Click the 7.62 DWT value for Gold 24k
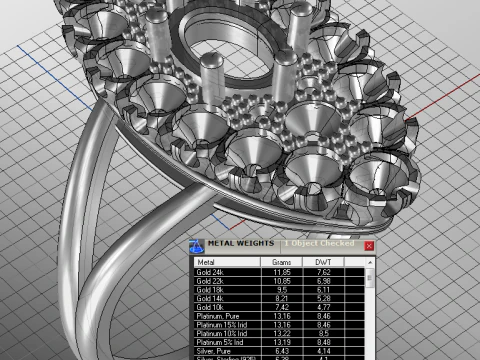 tap(324, 272)
